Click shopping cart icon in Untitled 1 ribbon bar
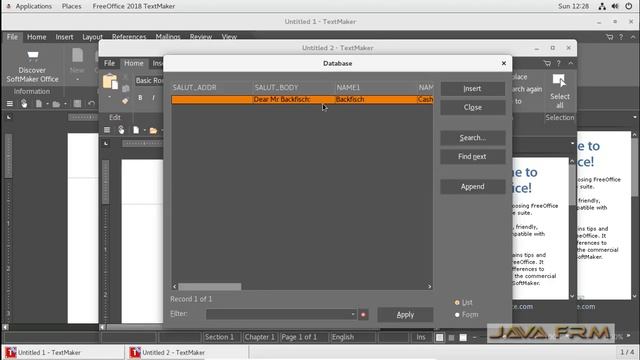Screen dimensions: 640x360 point(609,37)
